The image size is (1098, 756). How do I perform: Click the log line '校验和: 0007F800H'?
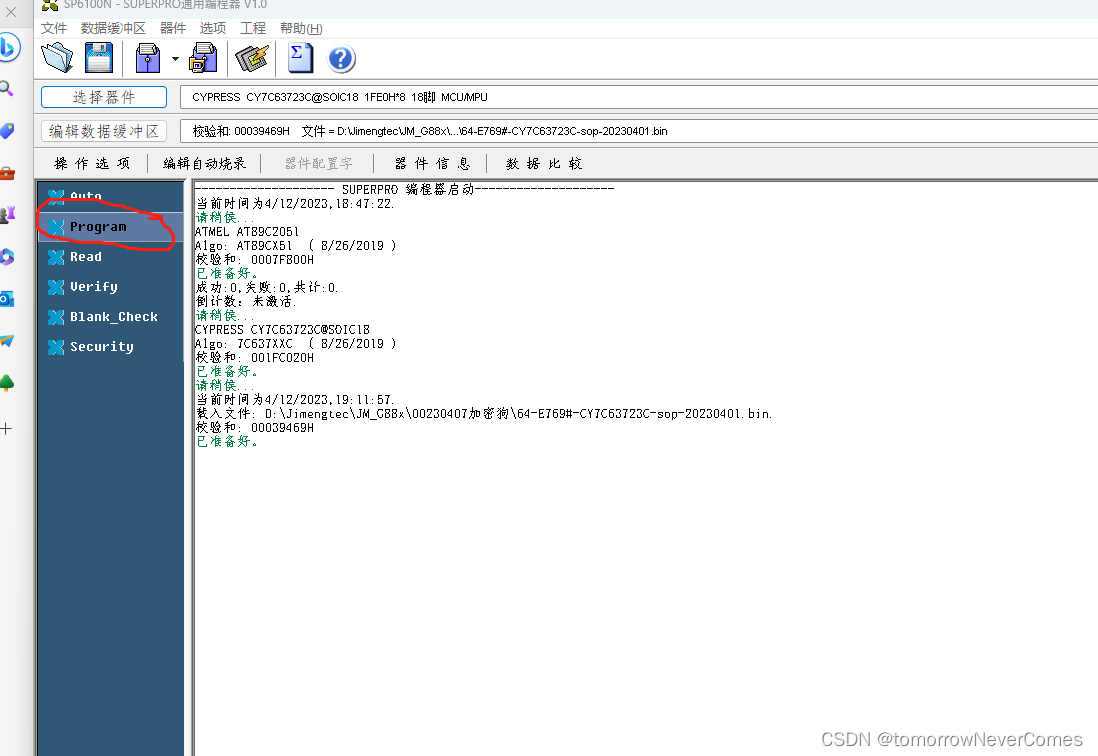[x=254, y=260]
